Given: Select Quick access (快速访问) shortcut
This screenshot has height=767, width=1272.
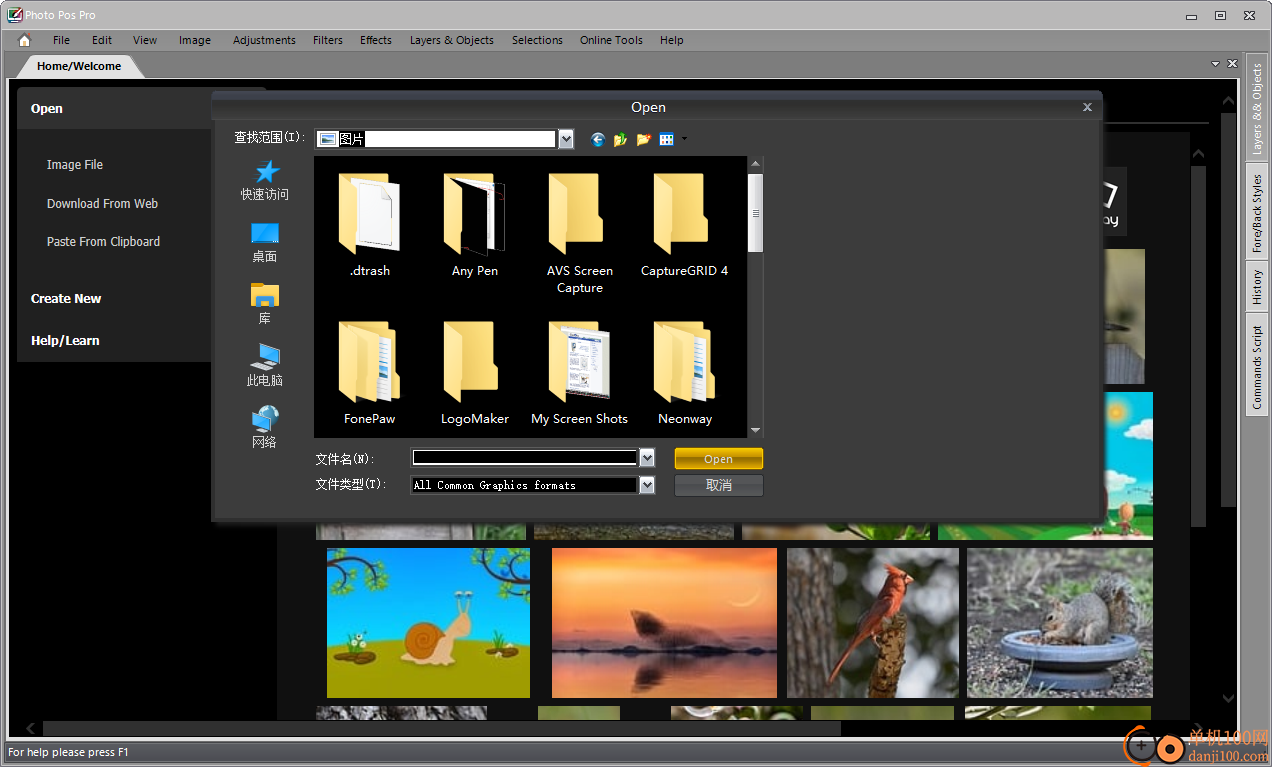Looking at the screenshot, I should (265, 181).
